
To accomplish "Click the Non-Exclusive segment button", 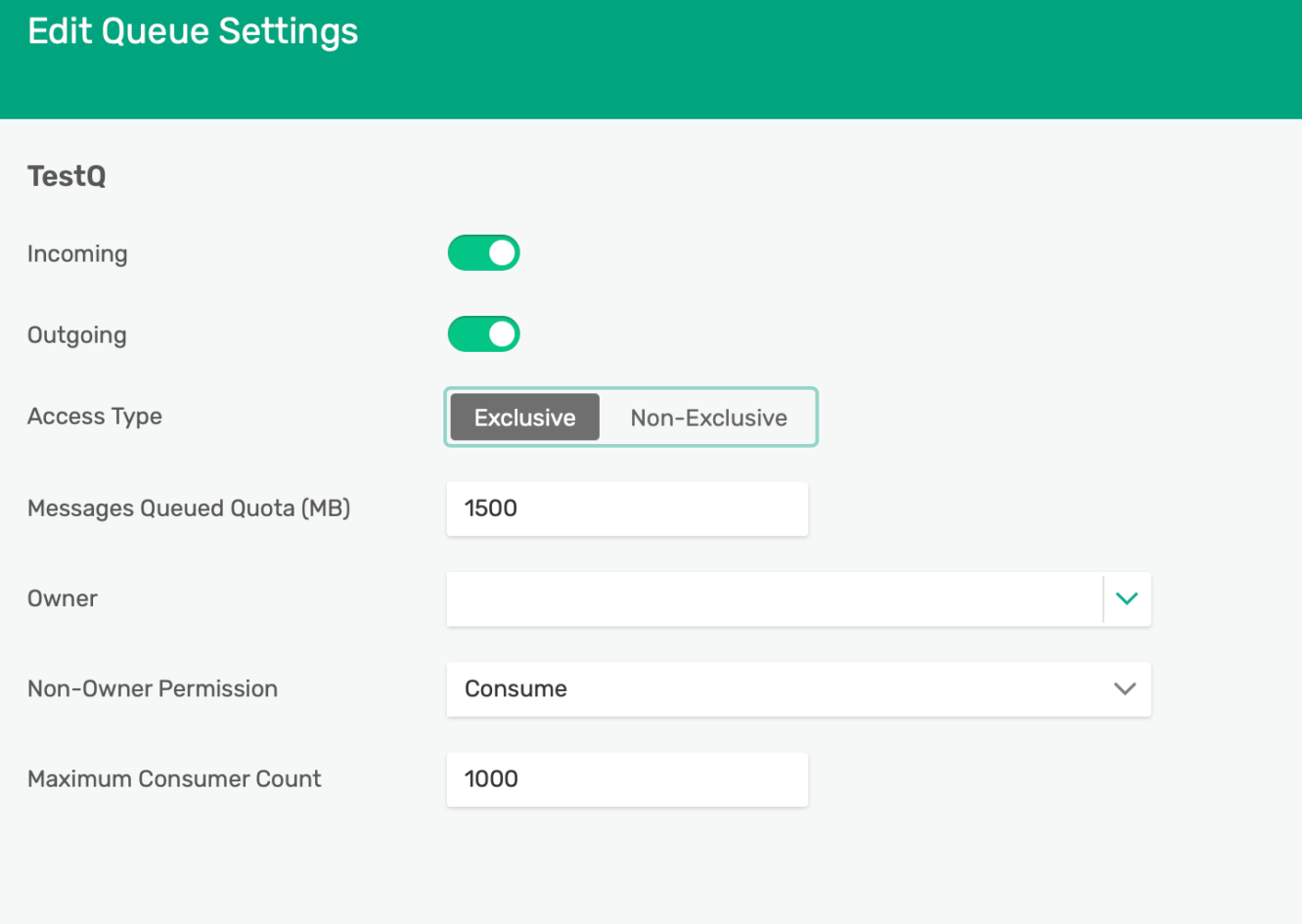I will pyautogui.click(x=708, y=418).
